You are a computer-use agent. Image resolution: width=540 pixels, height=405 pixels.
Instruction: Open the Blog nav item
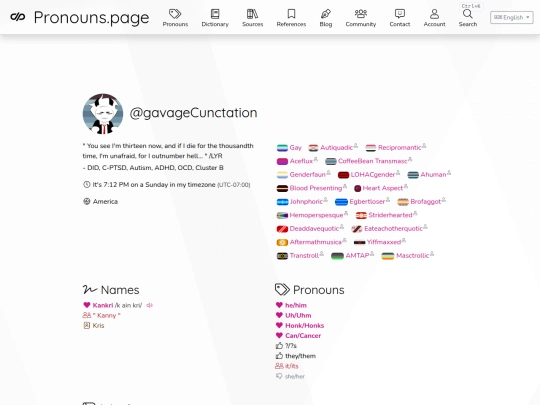326,18
